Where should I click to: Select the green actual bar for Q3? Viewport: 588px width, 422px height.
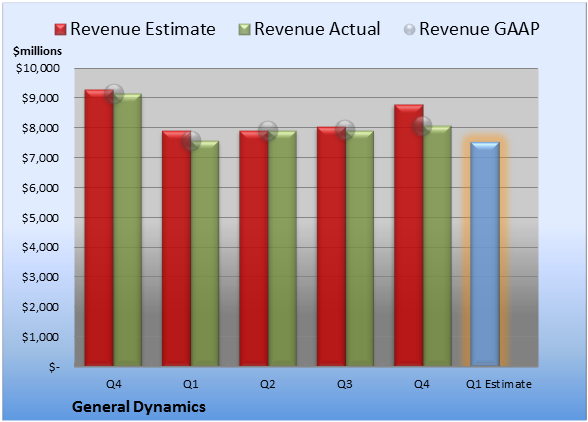tap(360, 248)
